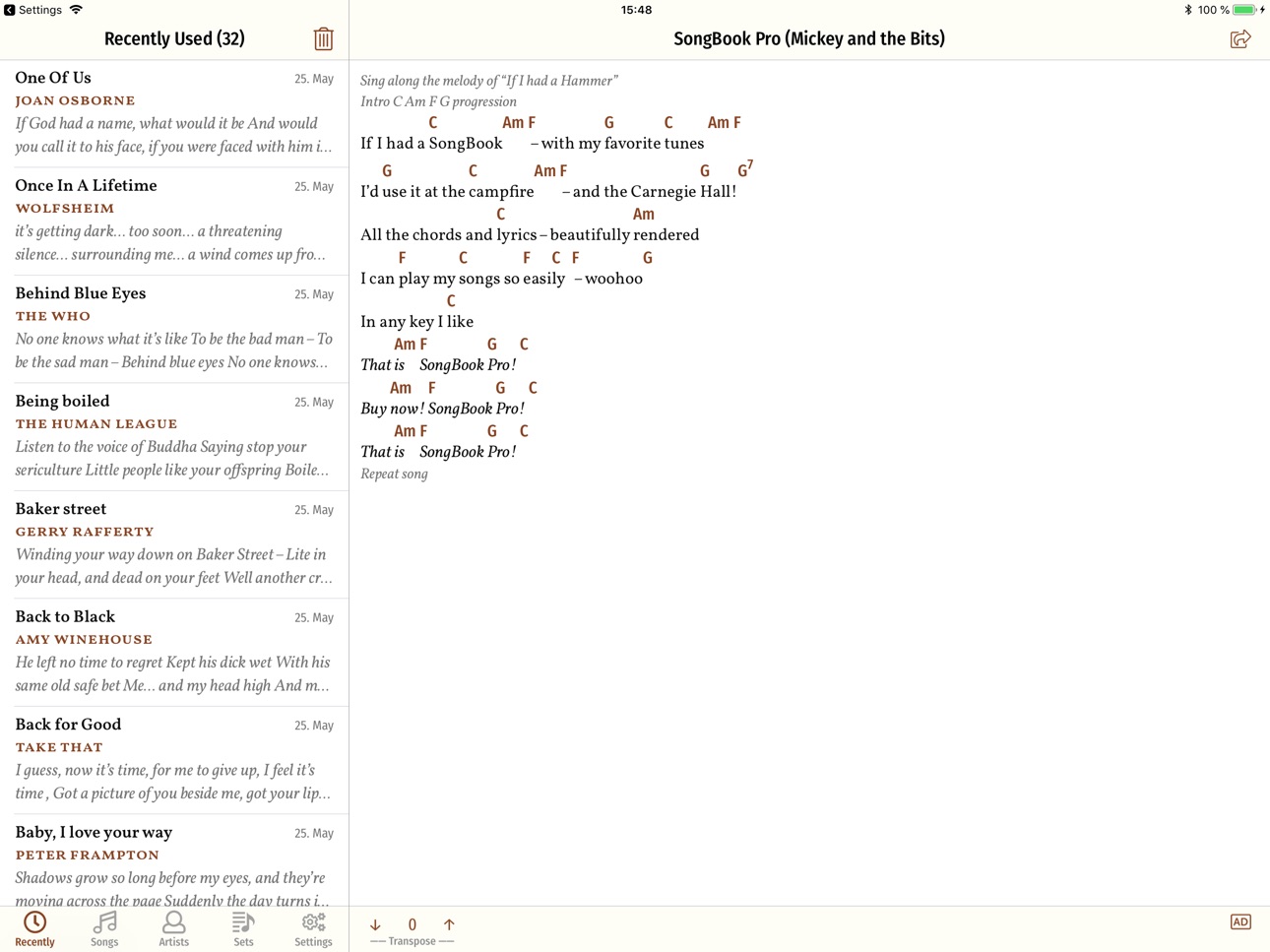1270x952 pixels.
Task: Open the Settings tab with gear icon
Action: [313, 928]
